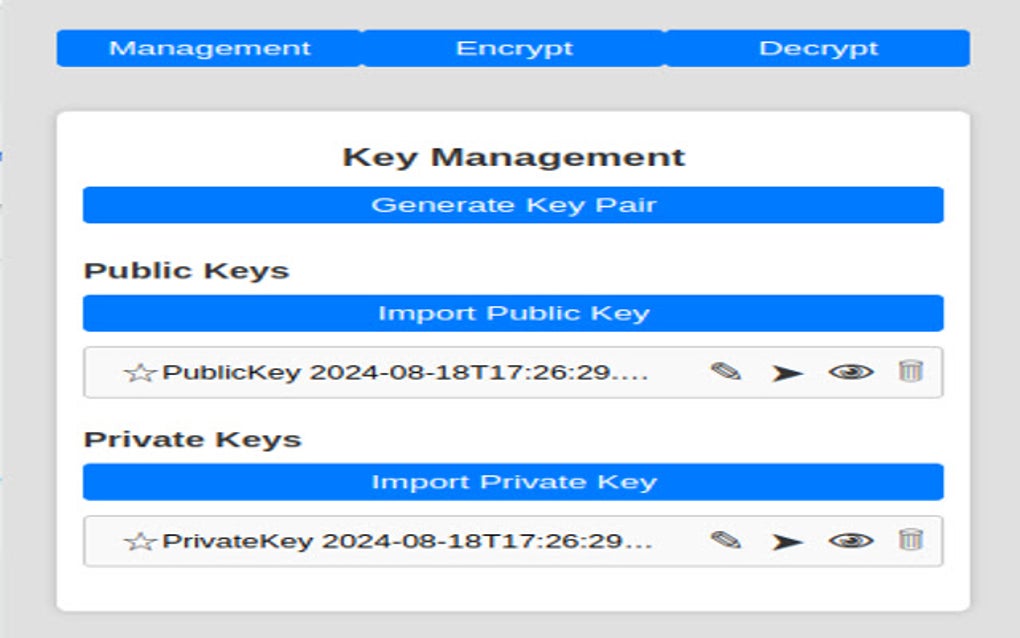The image size is (1020, 638).
Task: Click Import Public Key
Action: click(x=513, y=313)
